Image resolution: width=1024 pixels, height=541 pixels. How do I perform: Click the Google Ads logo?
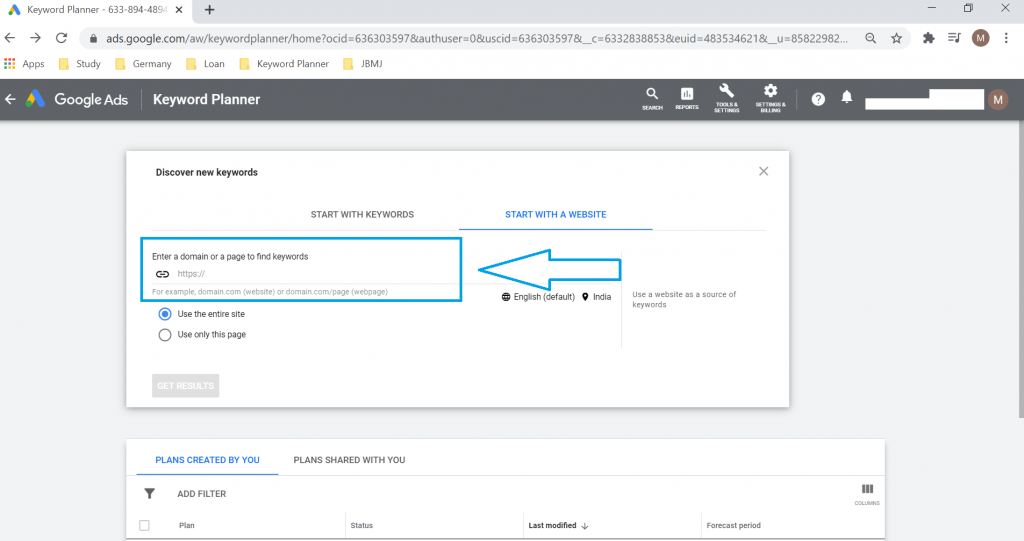[77, 99]
